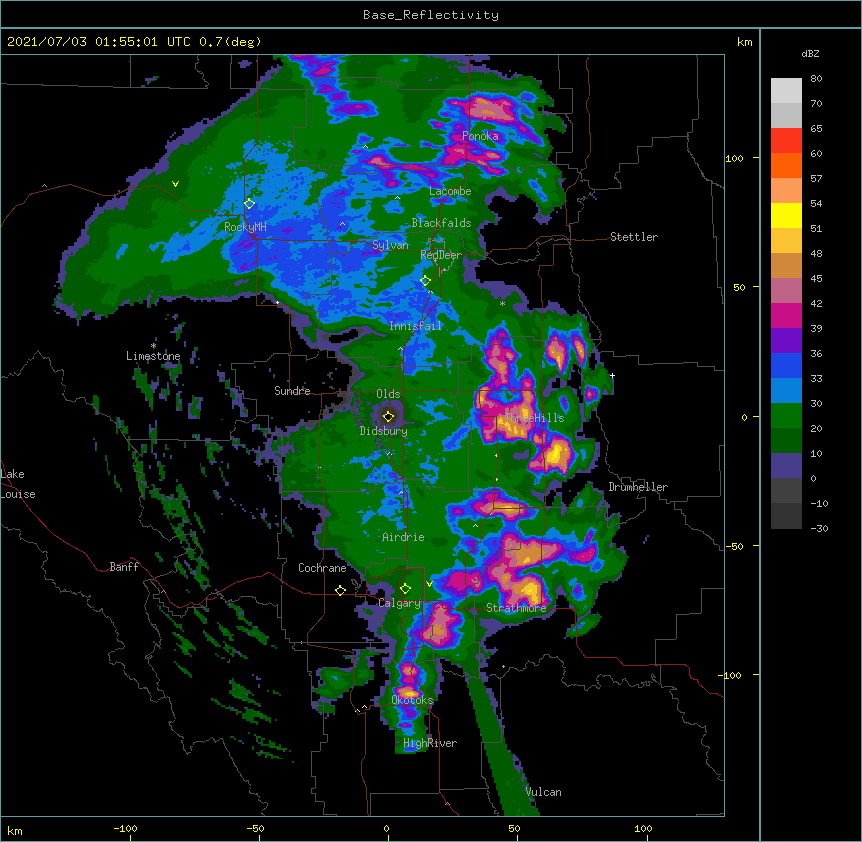Select the ThreeHills label
Image resolution: width=862 pixels, height=842 pixels.
(534, 418)
